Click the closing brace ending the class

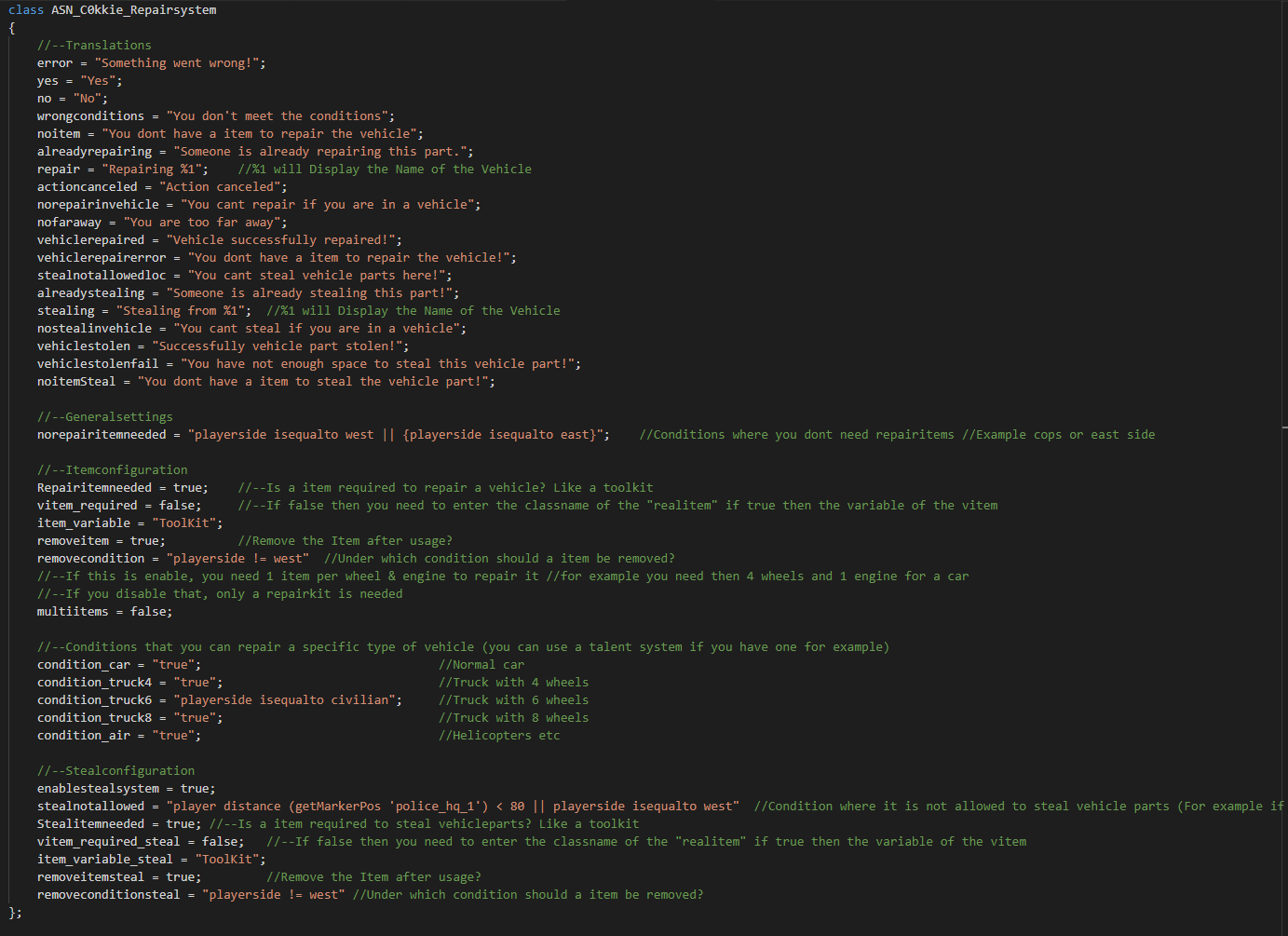point(12,913)
